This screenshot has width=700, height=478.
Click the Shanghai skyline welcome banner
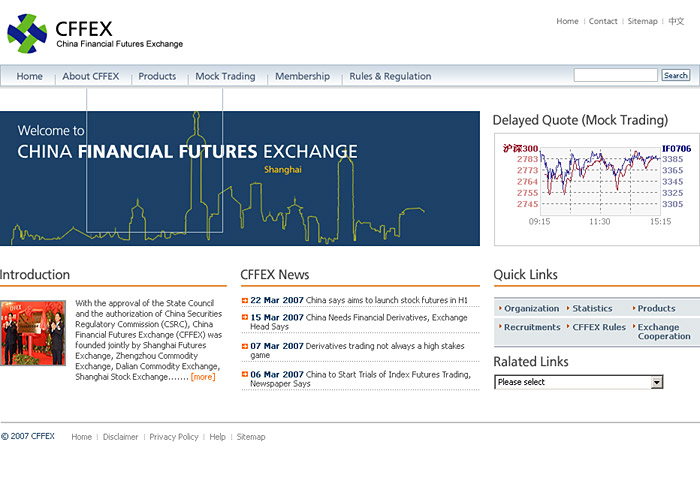(x=240, y=178)
